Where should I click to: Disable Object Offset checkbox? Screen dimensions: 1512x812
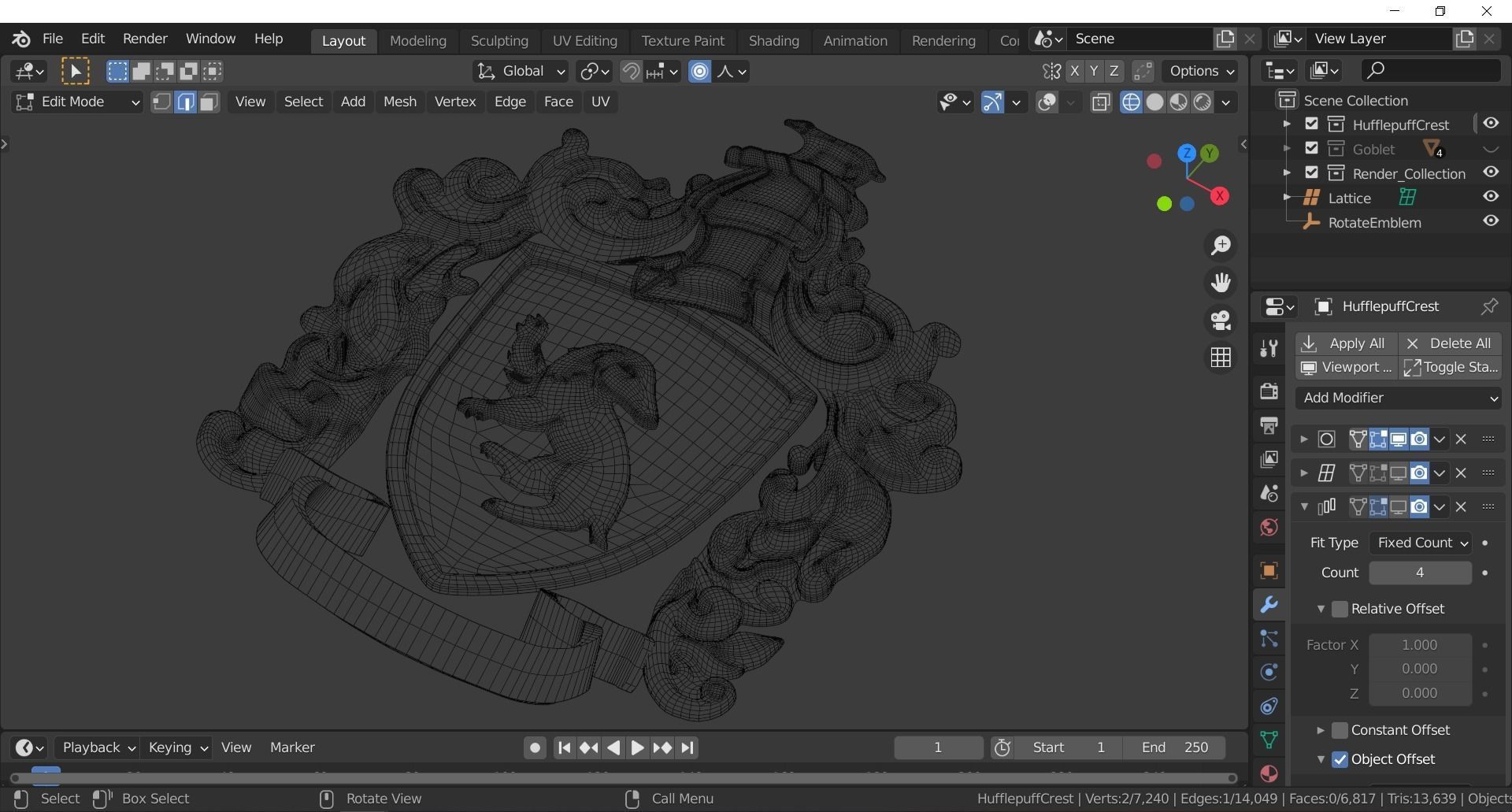(x=1340, y=760)
